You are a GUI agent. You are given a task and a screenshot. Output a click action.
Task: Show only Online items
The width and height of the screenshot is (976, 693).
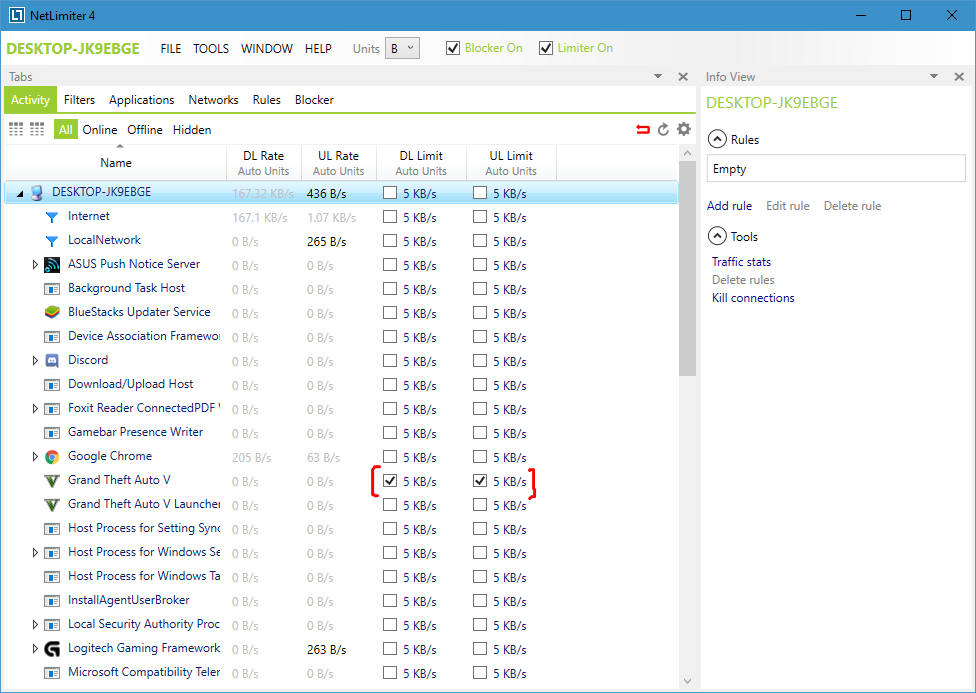[100, 130]
